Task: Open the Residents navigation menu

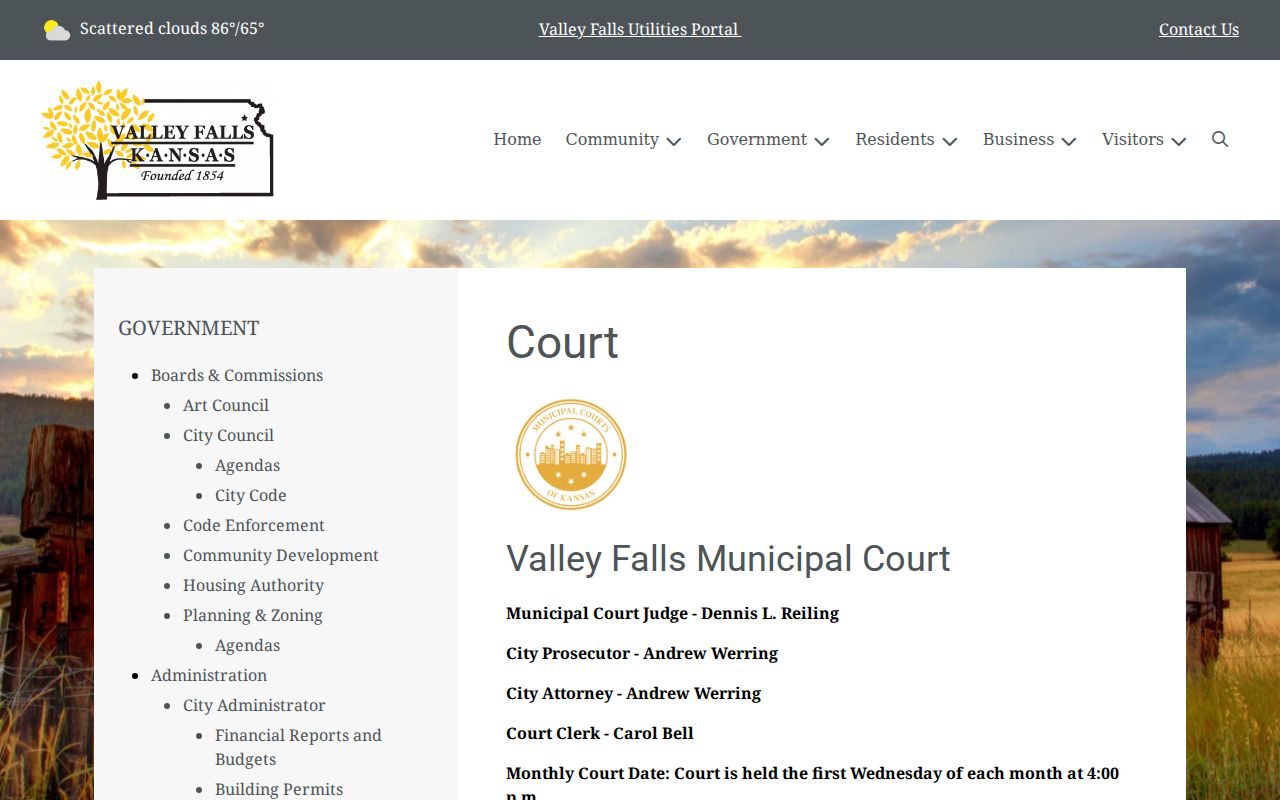Action: pyautogui.click(x=895, y=139)
